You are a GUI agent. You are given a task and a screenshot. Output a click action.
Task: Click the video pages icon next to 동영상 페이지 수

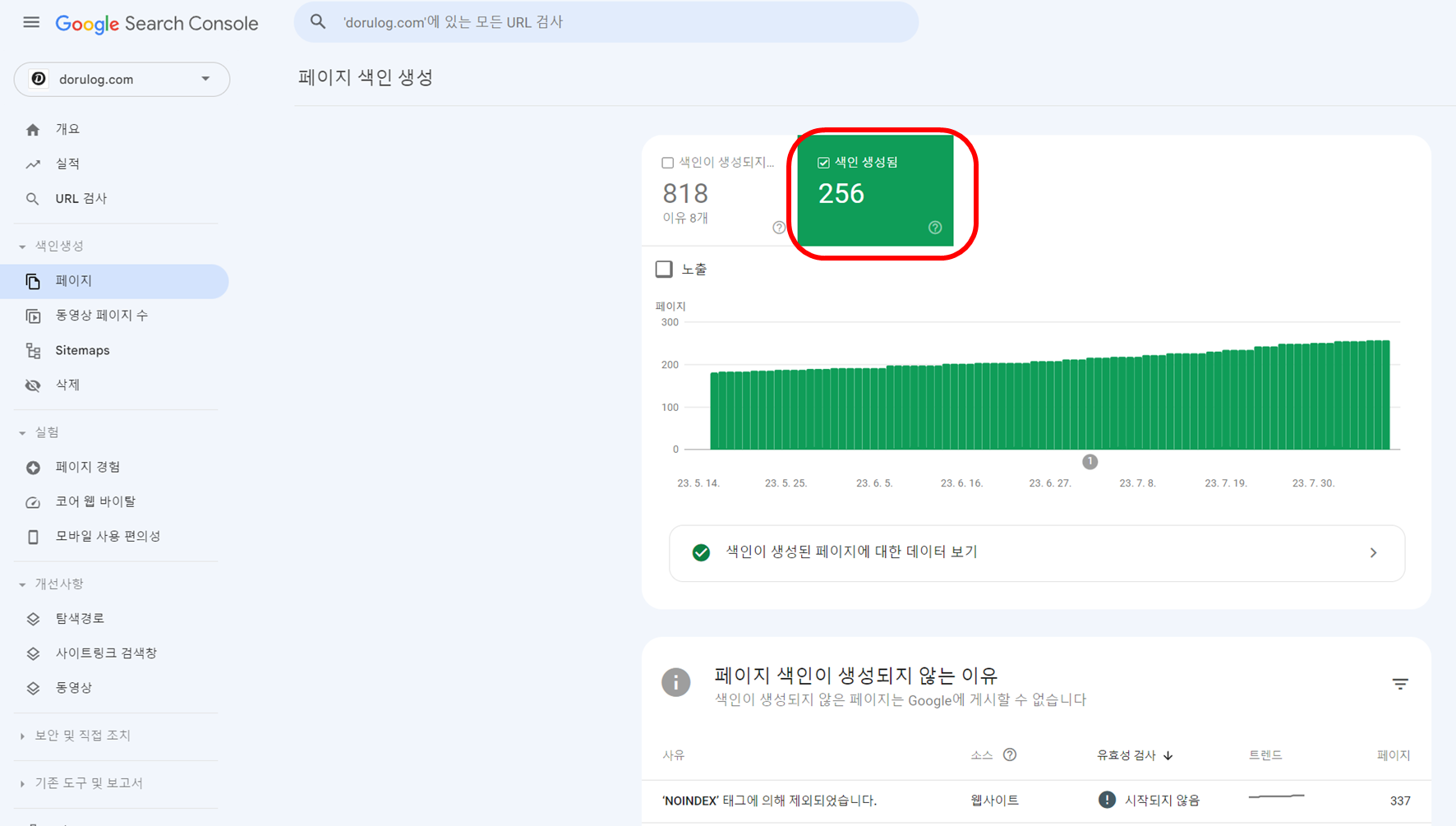pos(33,316)
